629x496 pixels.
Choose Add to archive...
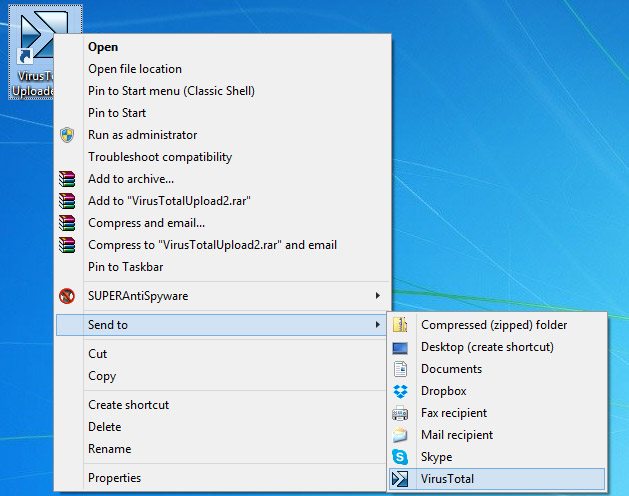point(222,179)
